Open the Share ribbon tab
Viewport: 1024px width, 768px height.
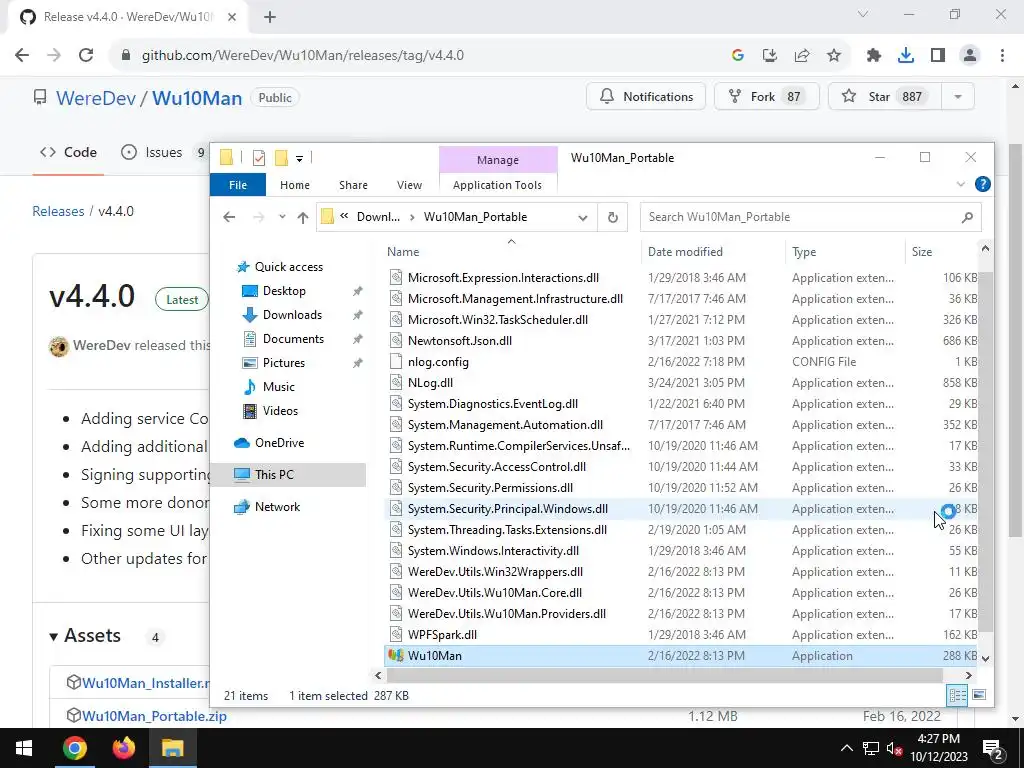tap(353, 185)
